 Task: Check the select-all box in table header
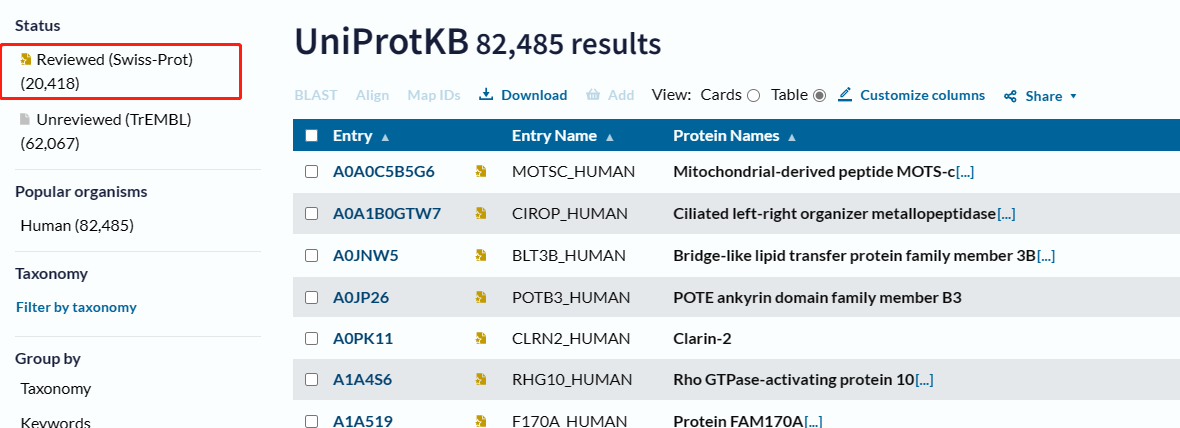[312, 136]
